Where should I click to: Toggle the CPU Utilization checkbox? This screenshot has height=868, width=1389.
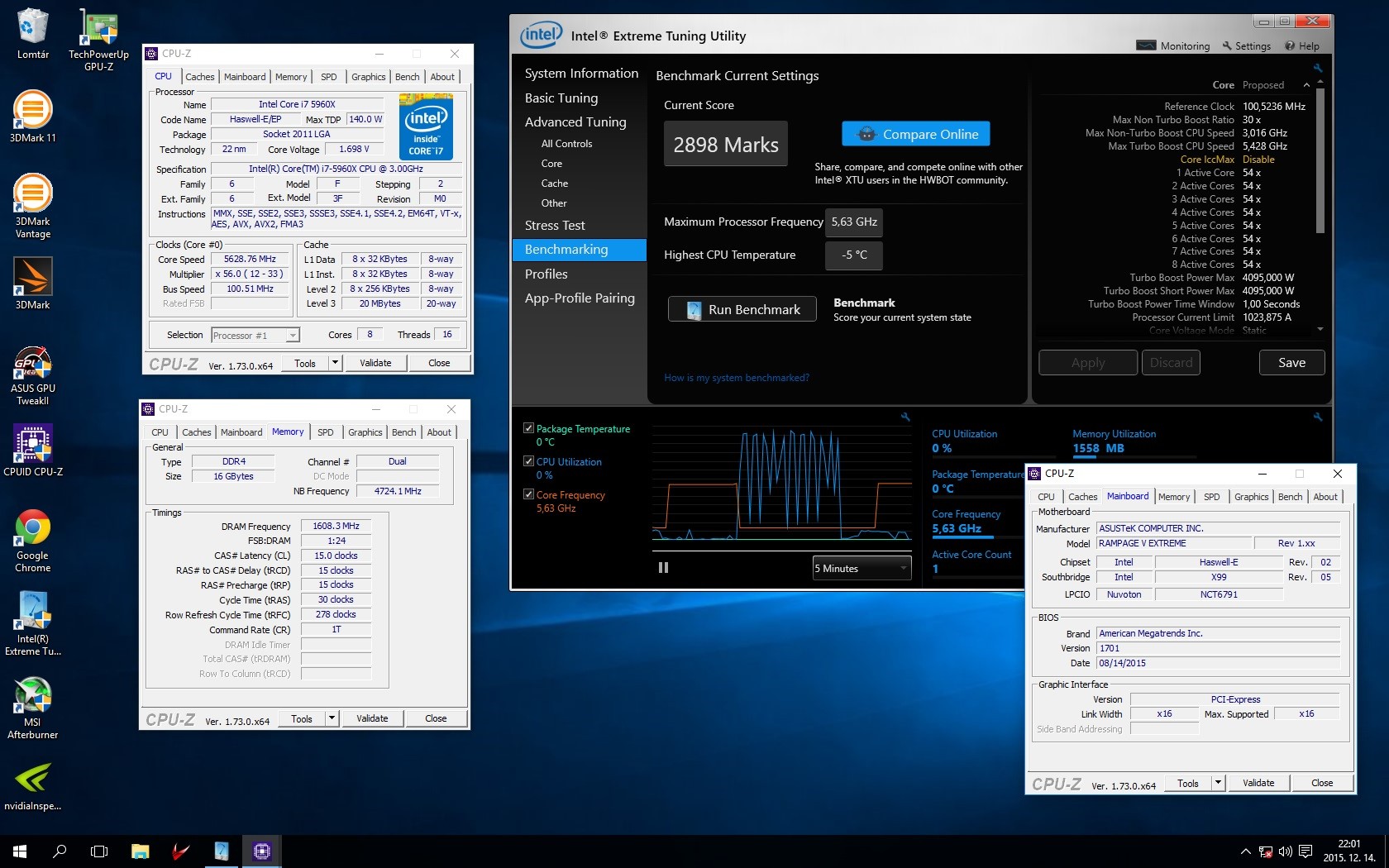click(x=528, y=461)
